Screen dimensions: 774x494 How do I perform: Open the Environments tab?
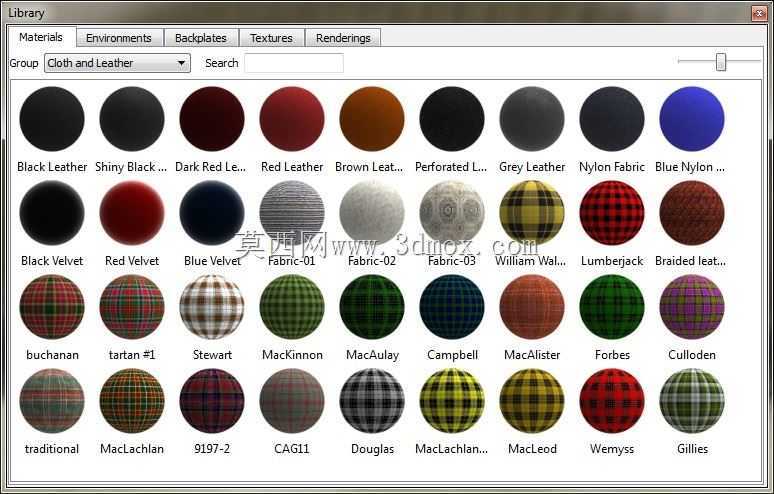click(119, 38)
